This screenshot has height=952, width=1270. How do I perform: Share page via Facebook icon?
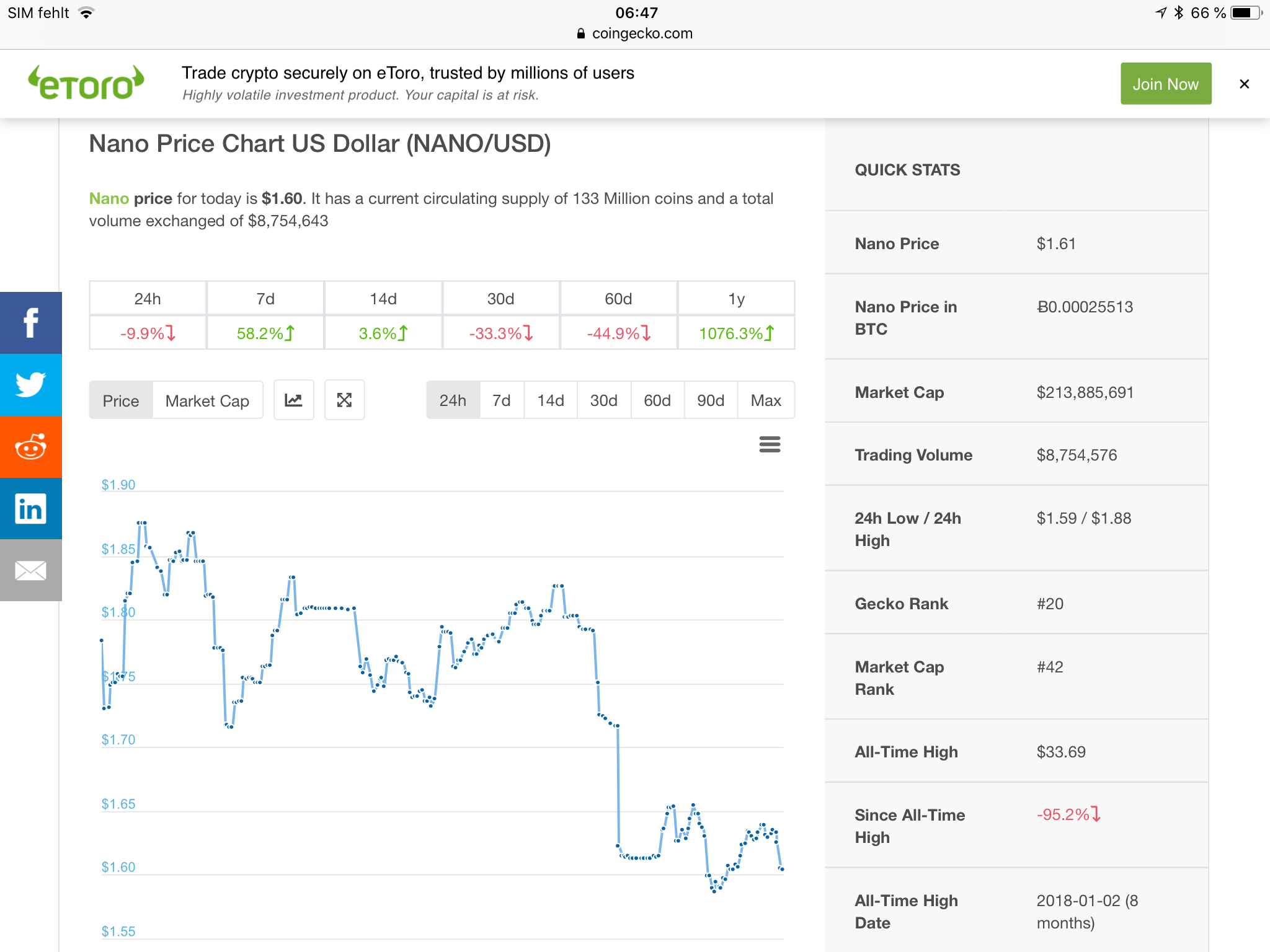(30, 323)
